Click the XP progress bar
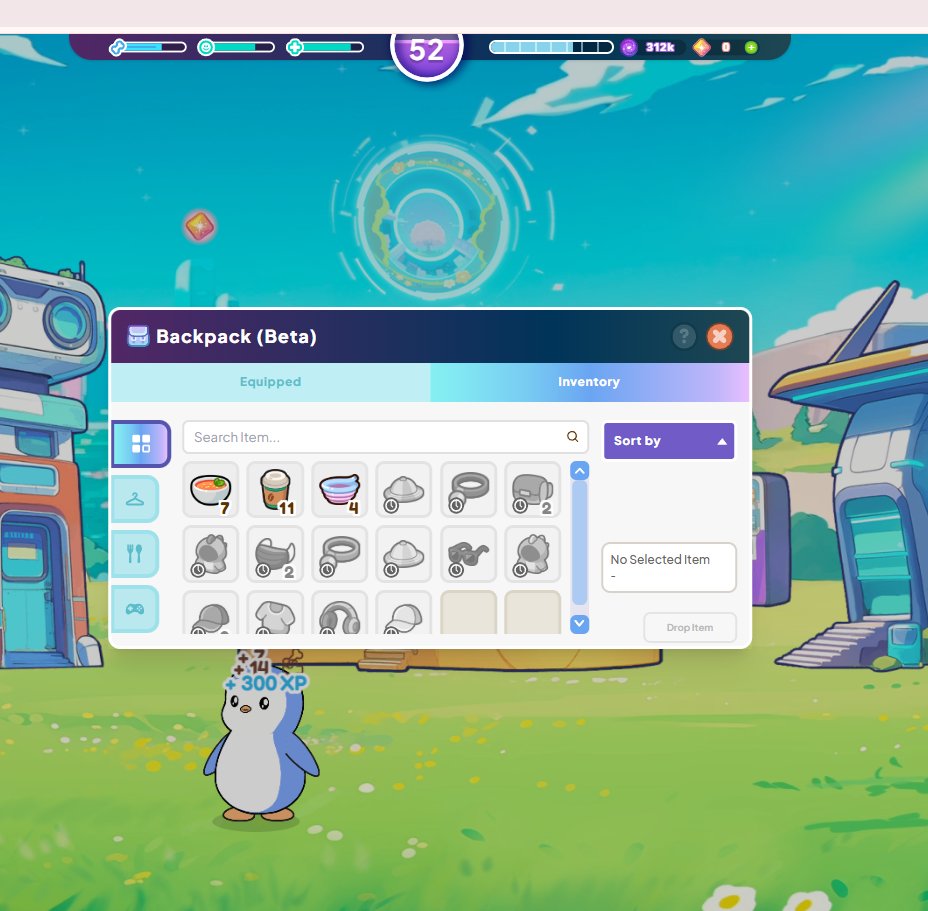Screen dimensions: 928x911 (x=550, y=45)
